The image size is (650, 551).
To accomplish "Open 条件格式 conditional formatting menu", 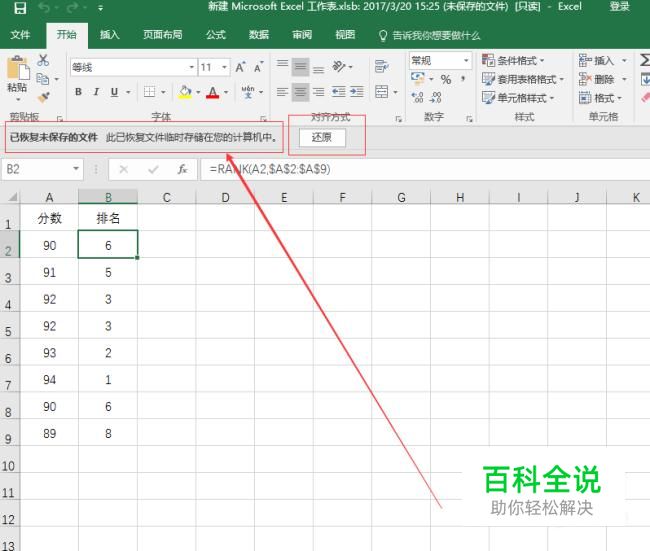I will 513,61.
